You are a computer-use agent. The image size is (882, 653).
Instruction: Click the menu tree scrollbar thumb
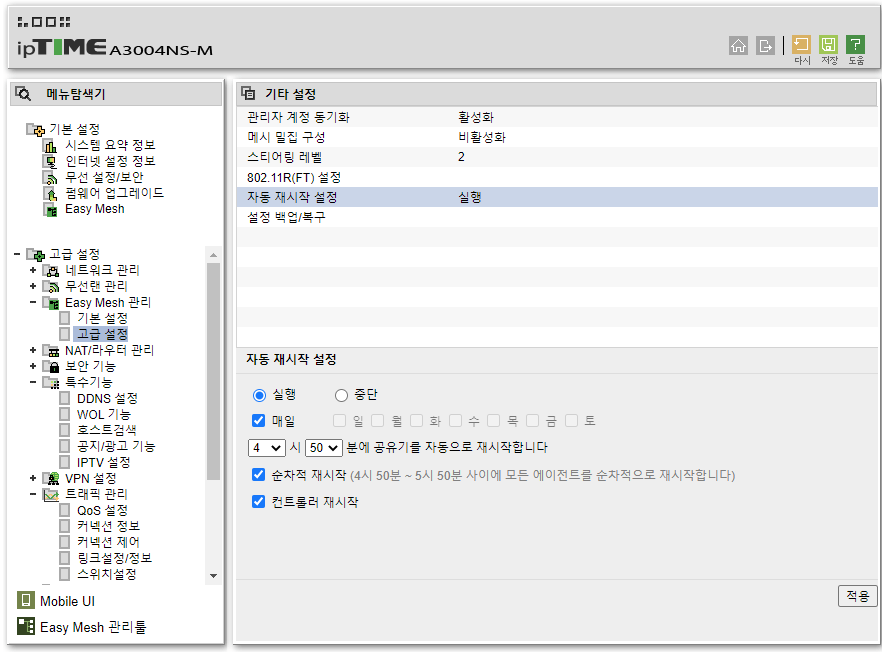pyautogui.click(x=213, y=372)
